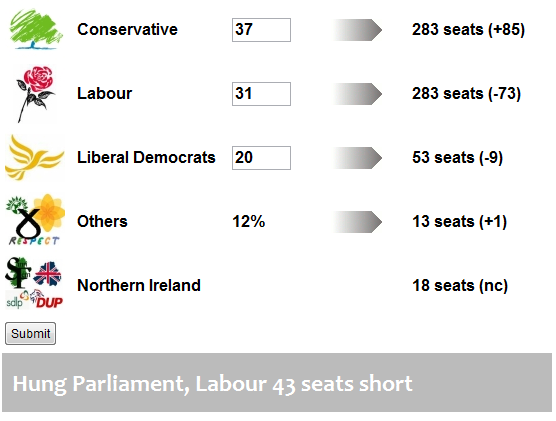Click the arrow in the Others row
556x421 pixels.
(x=357, y=222)
